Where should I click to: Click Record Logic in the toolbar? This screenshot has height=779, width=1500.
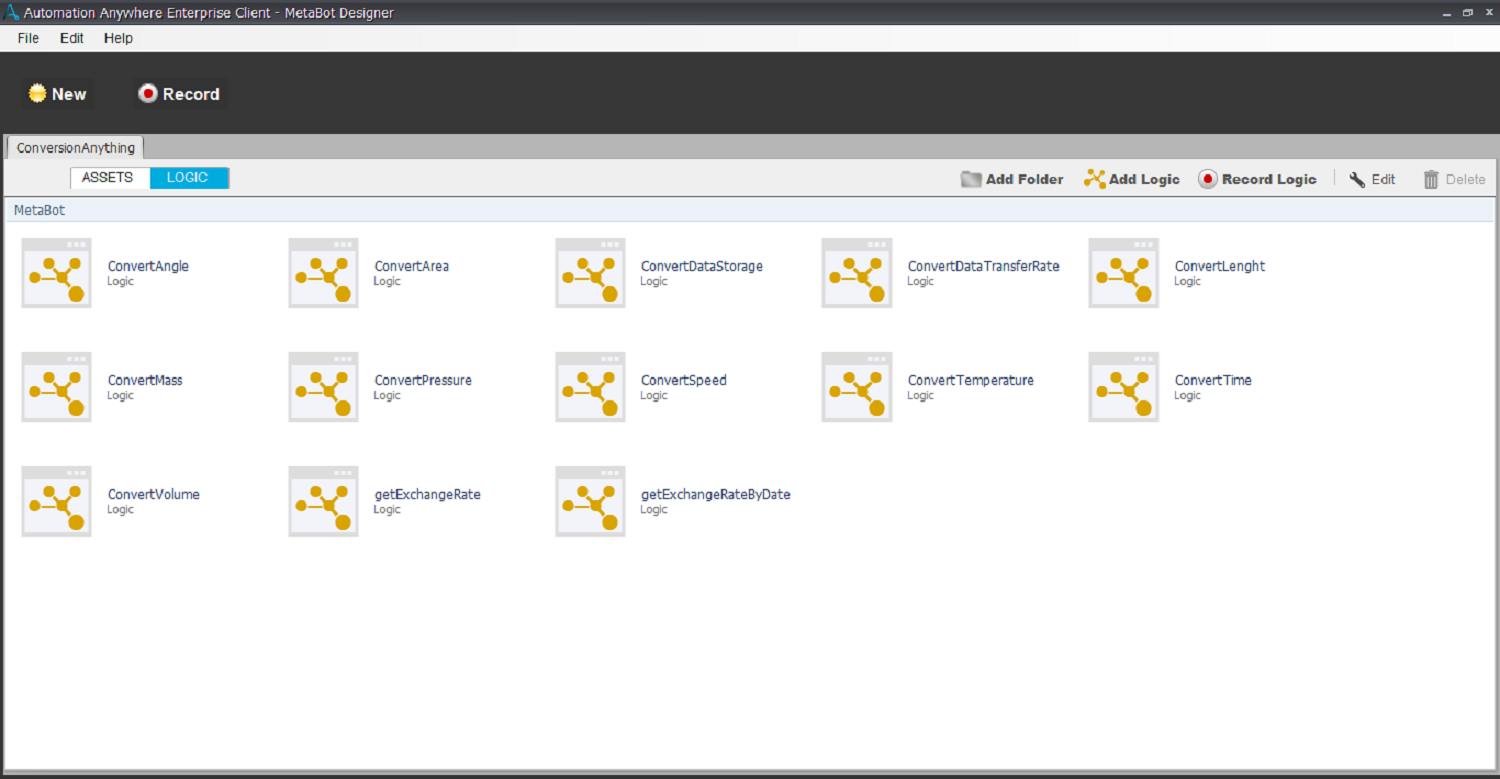tap(1258, 179)
